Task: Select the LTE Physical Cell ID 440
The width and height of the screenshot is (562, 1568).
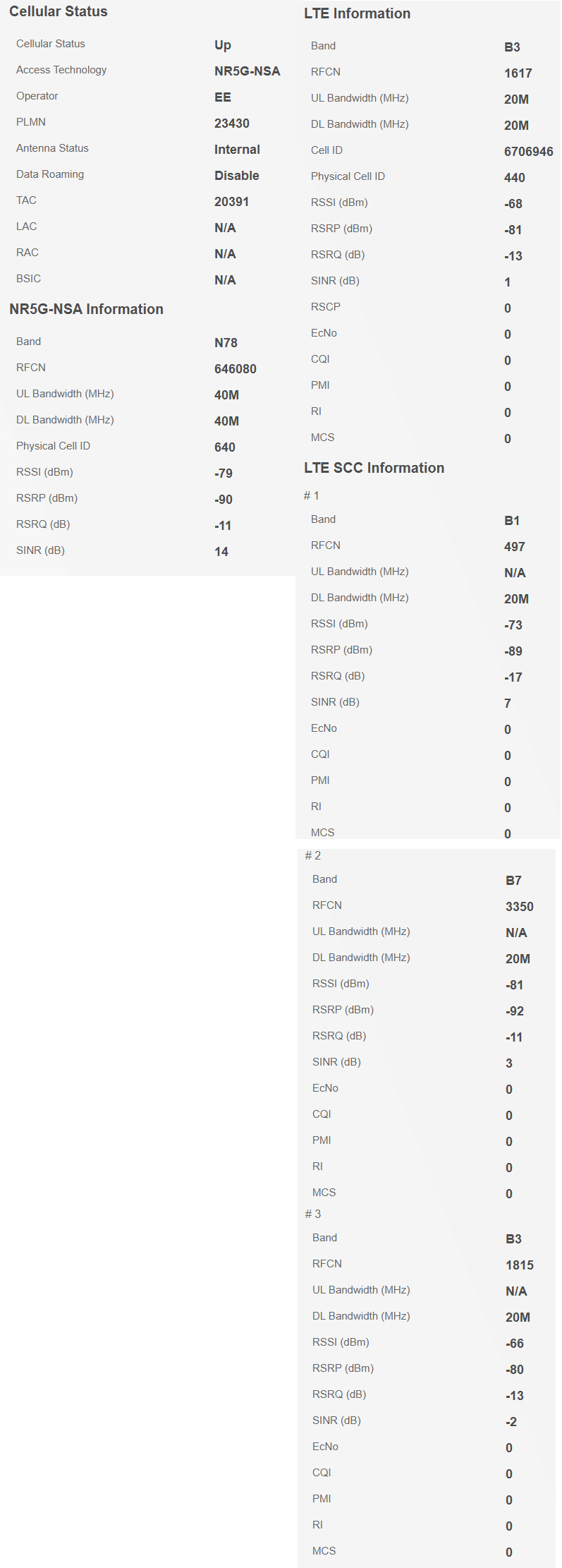Action: [x=515, y=178]
